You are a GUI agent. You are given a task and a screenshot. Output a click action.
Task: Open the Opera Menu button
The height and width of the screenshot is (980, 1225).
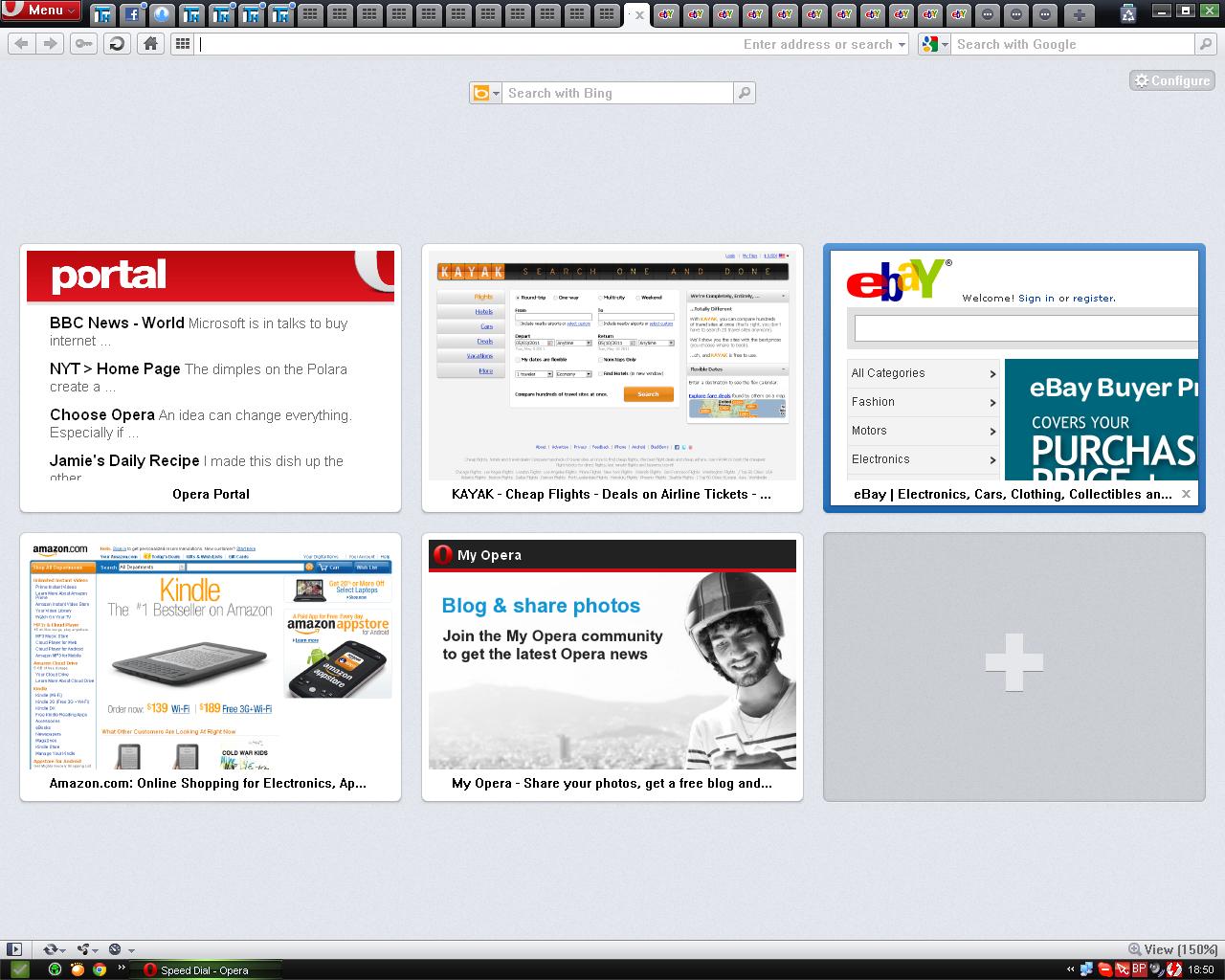coord(41,11)
